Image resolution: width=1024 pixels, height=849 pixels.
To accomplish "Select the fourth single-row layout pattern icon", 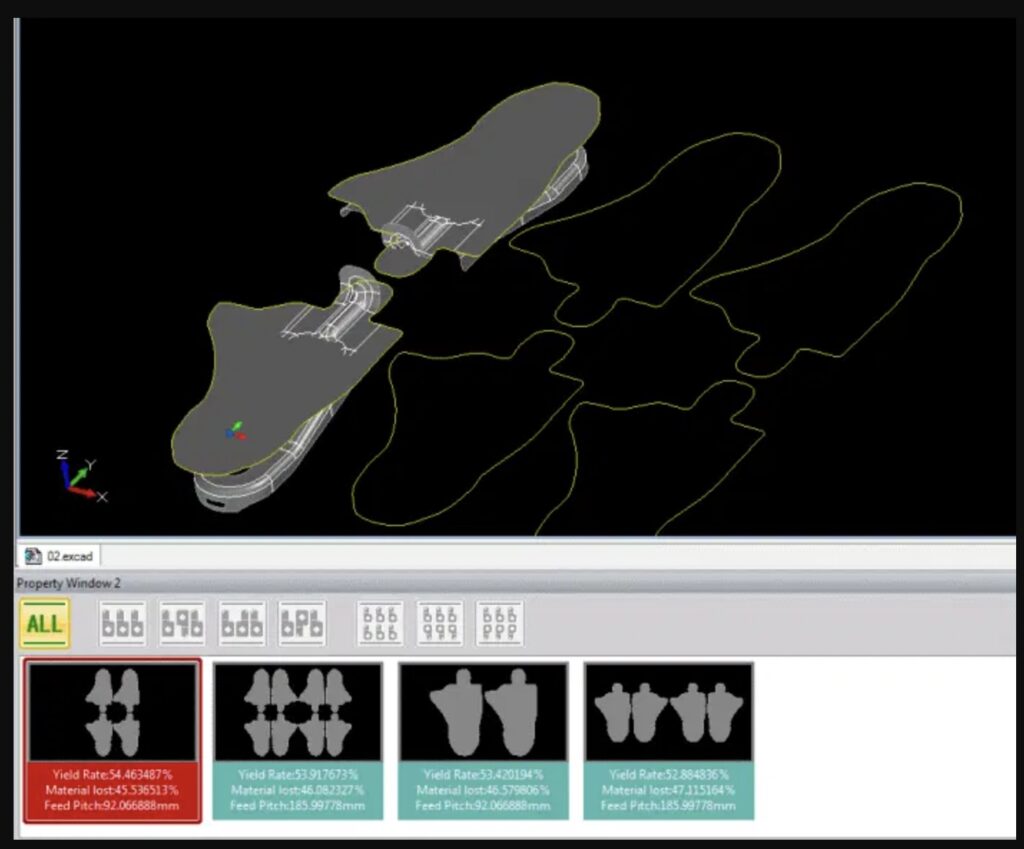I will click(302, 624).
